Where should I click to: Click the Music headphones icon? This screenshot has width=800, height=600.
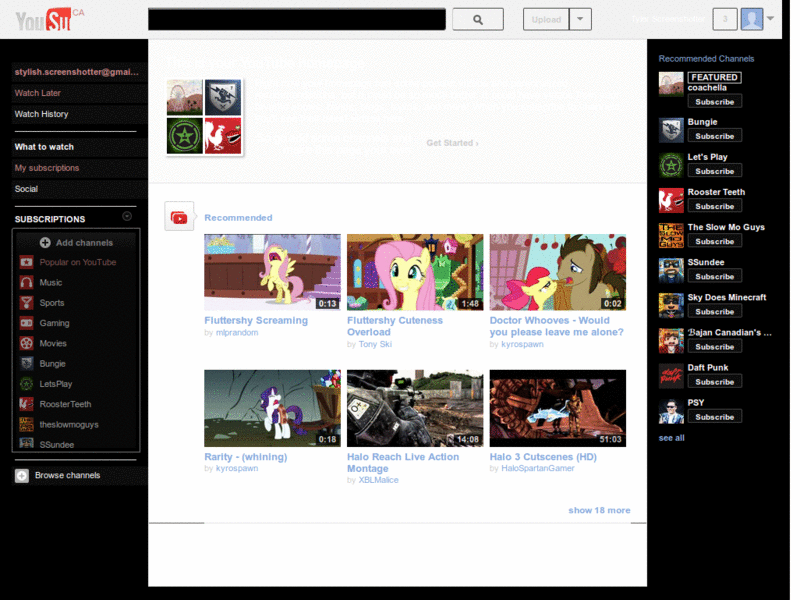pos(27,283)
